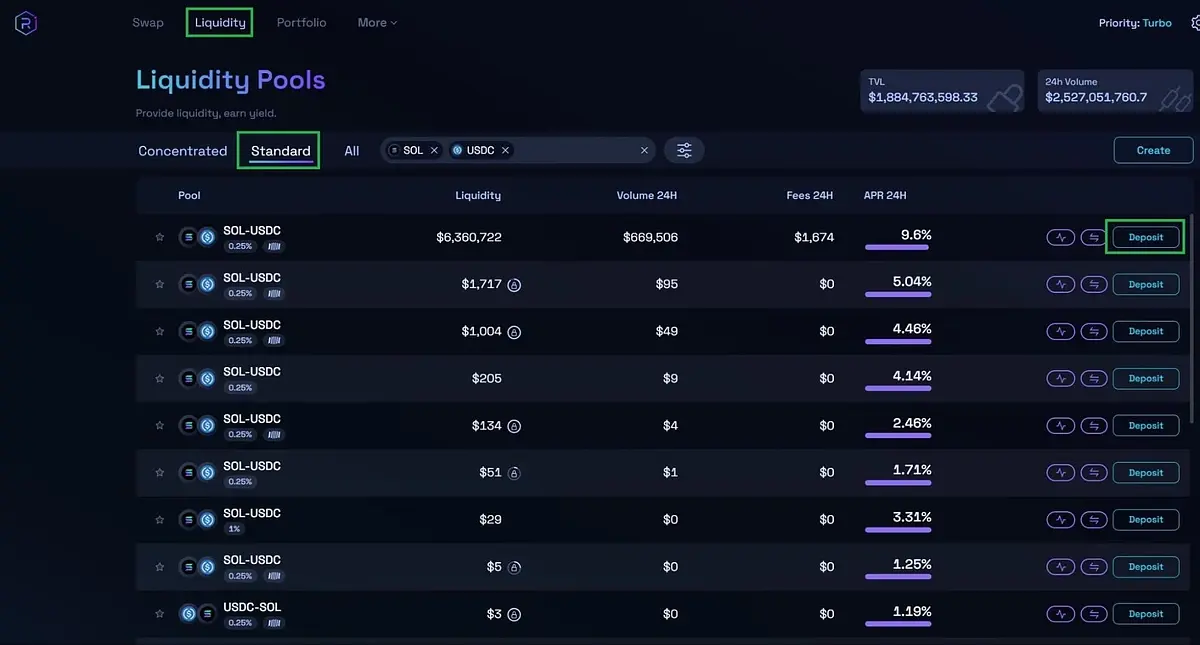Click Deposit for the $1,717 pool
1200x645 pixels.
tap(1146, 285)
